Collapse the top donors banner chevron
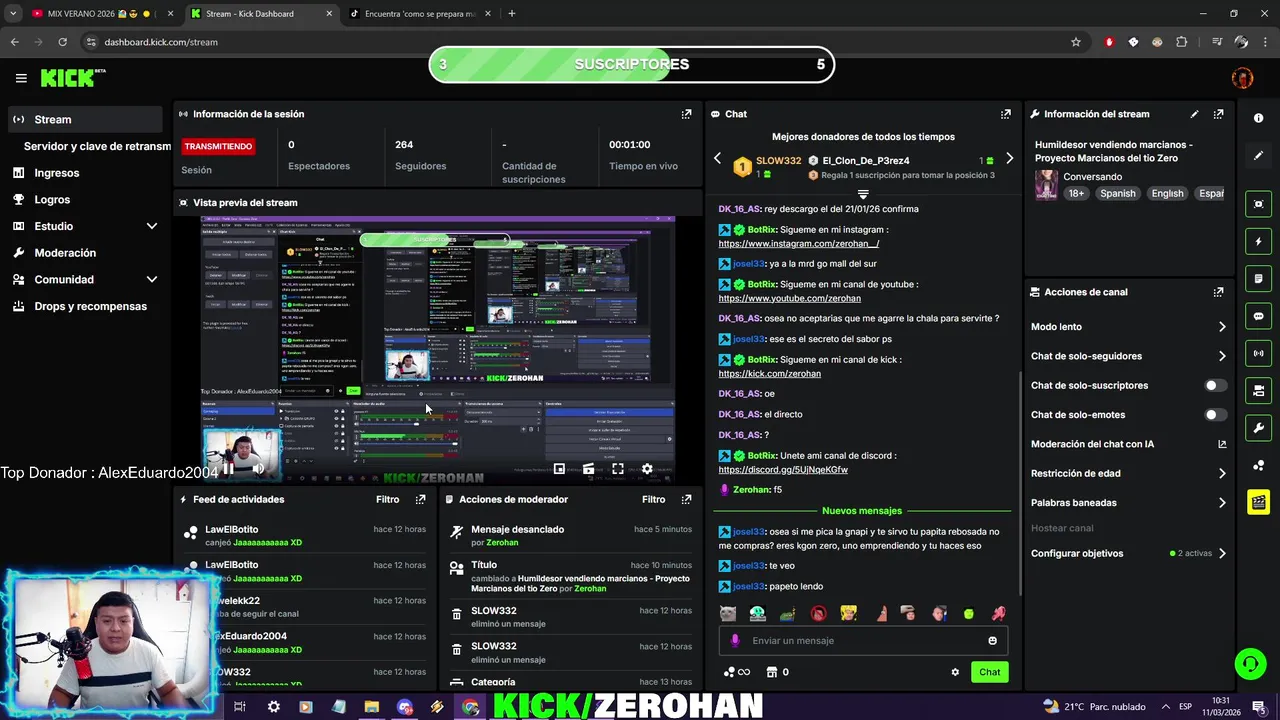The height and width of the screenshot is (720, 1280). tap(863, 193)
